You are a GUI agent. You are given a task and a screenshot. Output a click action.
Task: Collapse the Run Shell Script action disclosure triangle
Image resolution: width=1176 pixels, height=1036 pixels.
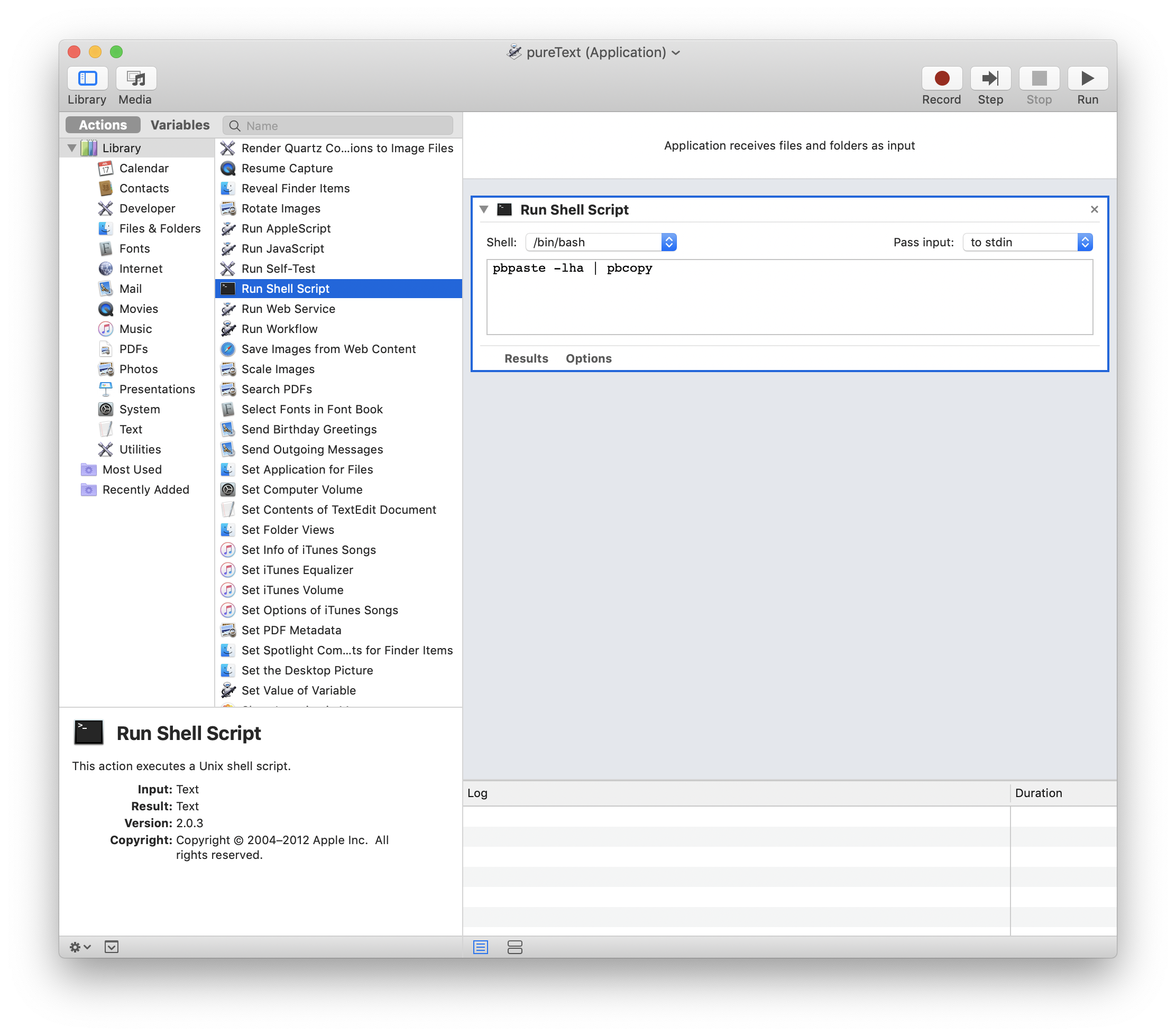(484, 209)
